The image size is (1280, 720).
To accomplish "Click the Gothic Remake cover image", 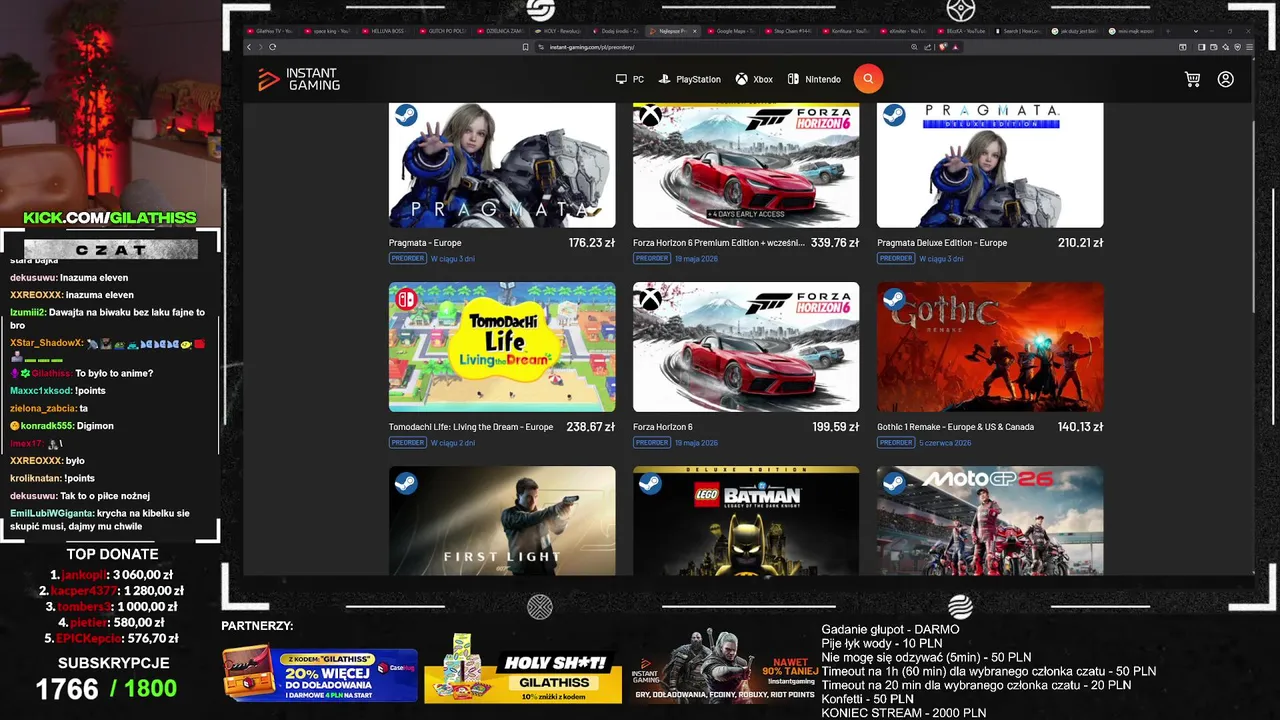I will click(x=990, y=347).
